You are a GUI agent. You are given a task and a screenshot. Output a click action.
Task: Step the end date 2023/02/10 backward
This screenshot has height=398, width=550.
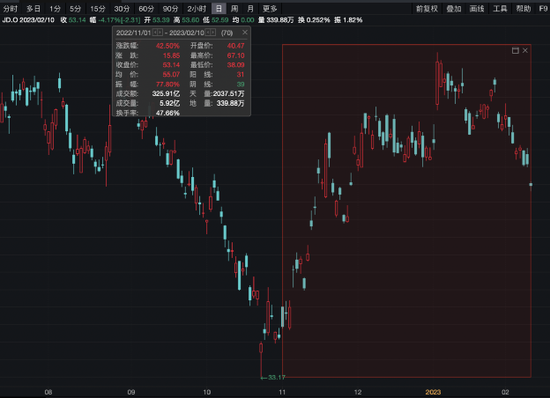coord(208,32)
